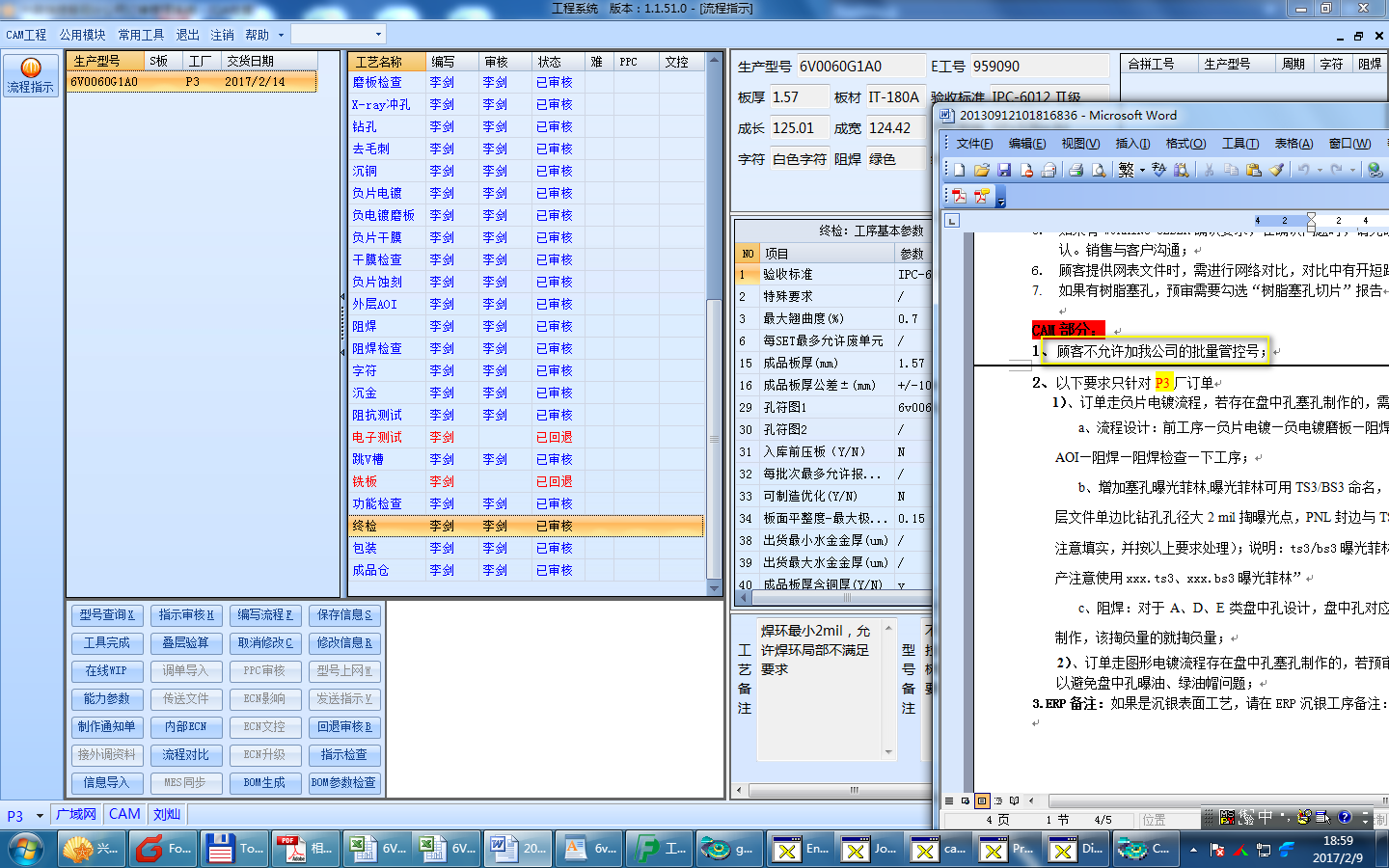Insert a hyperlink with the globe icon

click(x=1375, y=170)
